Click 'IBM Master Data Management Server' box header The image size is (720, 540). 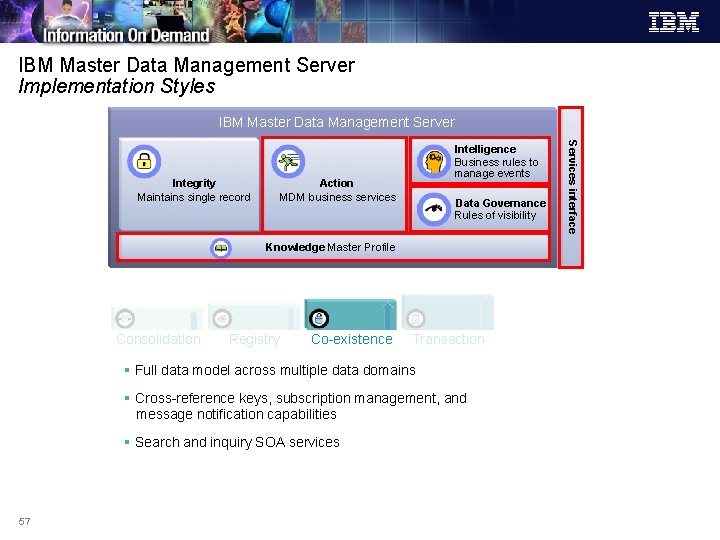coord(337,122)
